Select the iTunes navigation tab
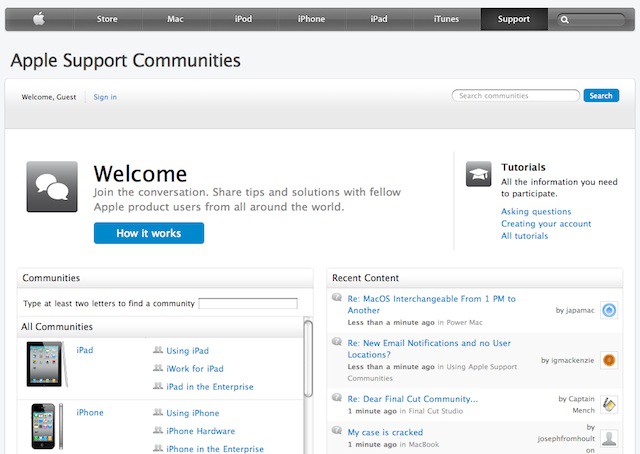Image resolution: width=640 pixels, height=454 pixels. tap(447, 19)
